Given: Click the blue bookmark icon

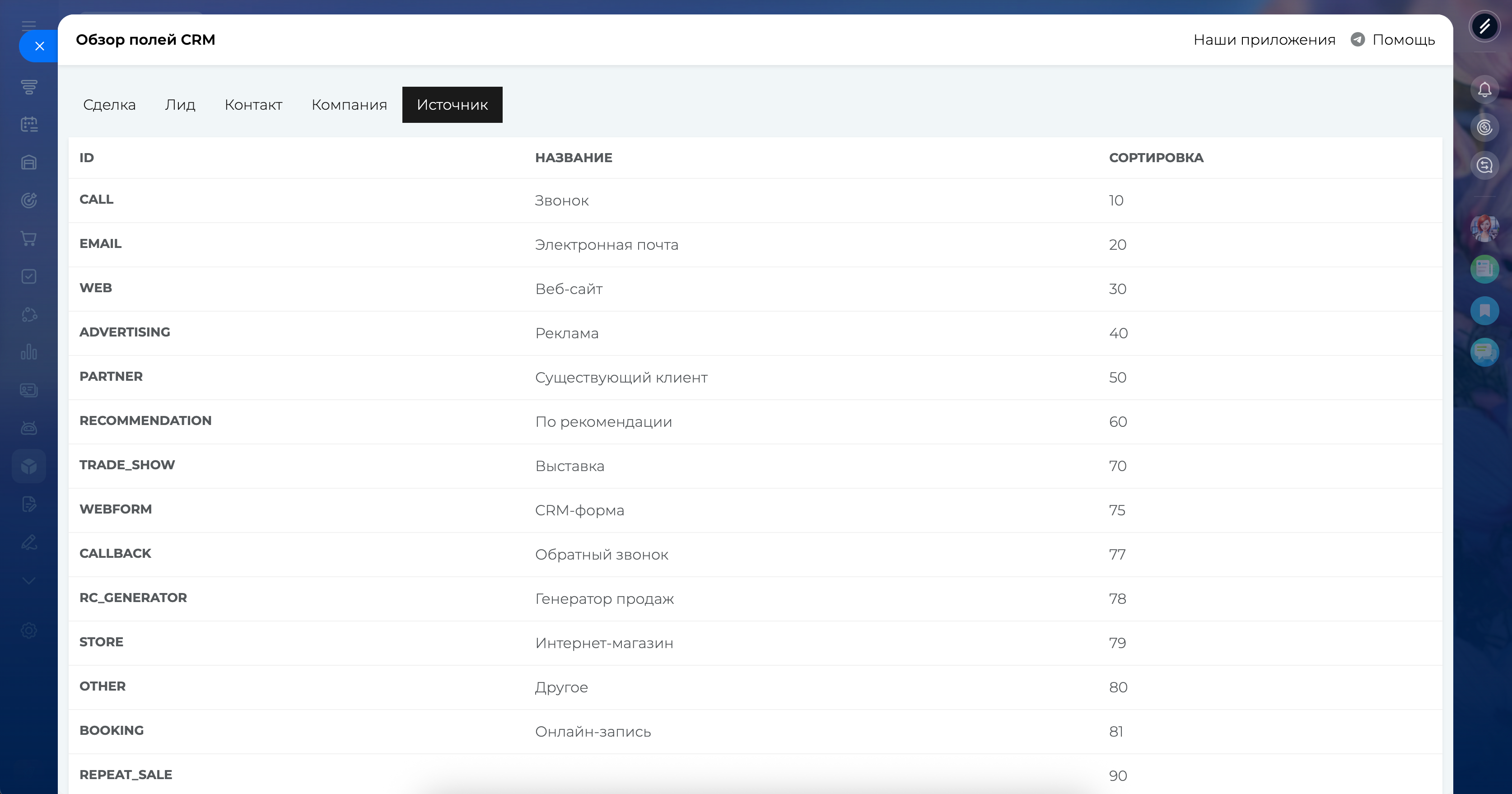Looking at the screenshot, I should pos(1484,310).
